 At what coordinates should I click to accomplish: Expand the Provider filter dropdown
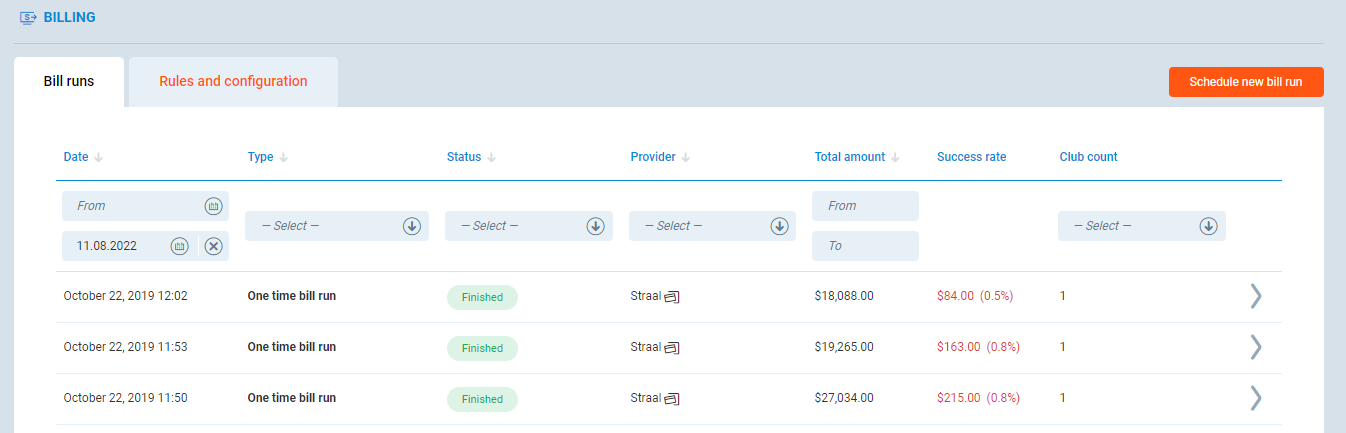click(x=779, y=226)
